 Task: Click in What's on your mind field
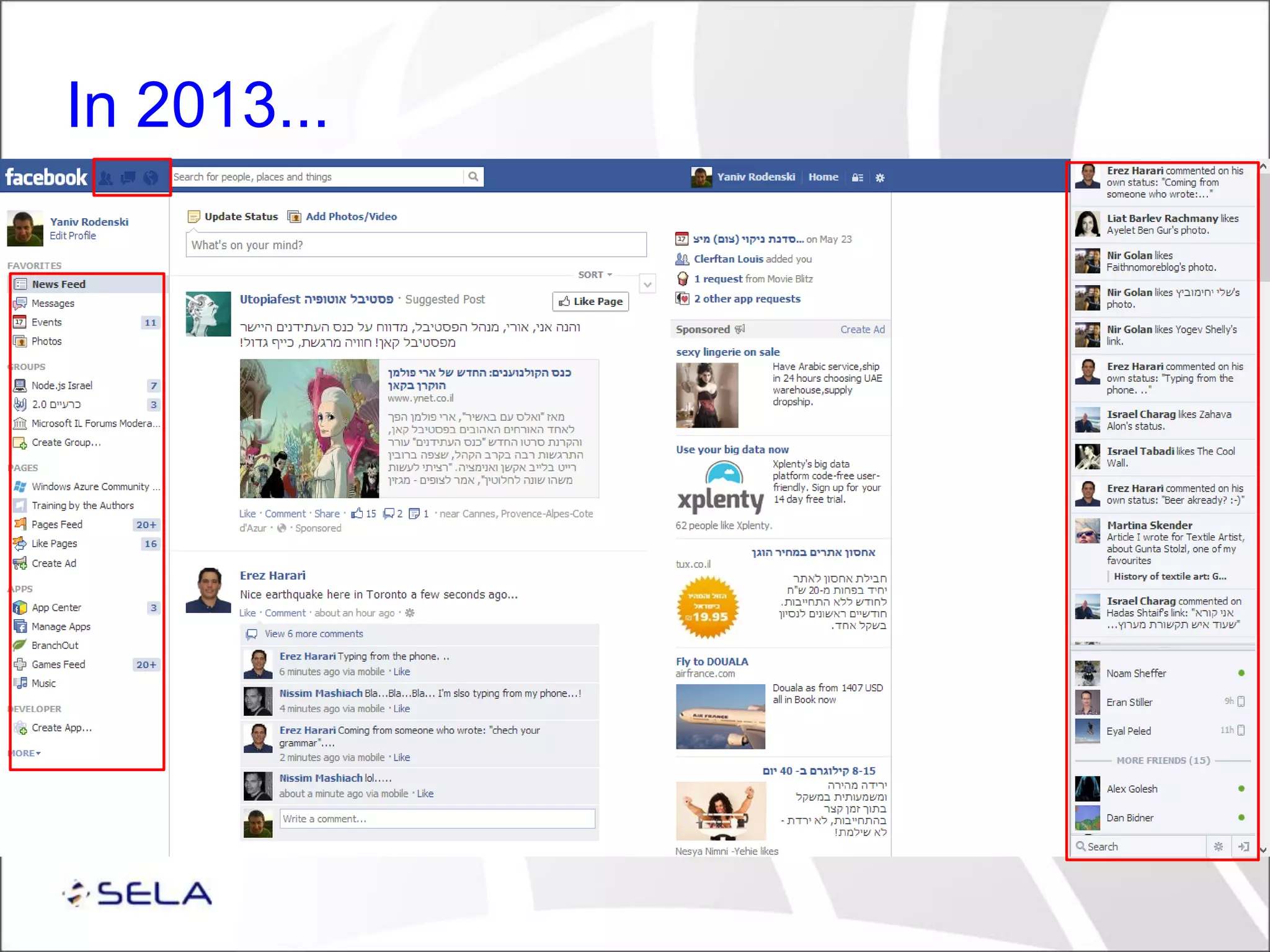415,245
